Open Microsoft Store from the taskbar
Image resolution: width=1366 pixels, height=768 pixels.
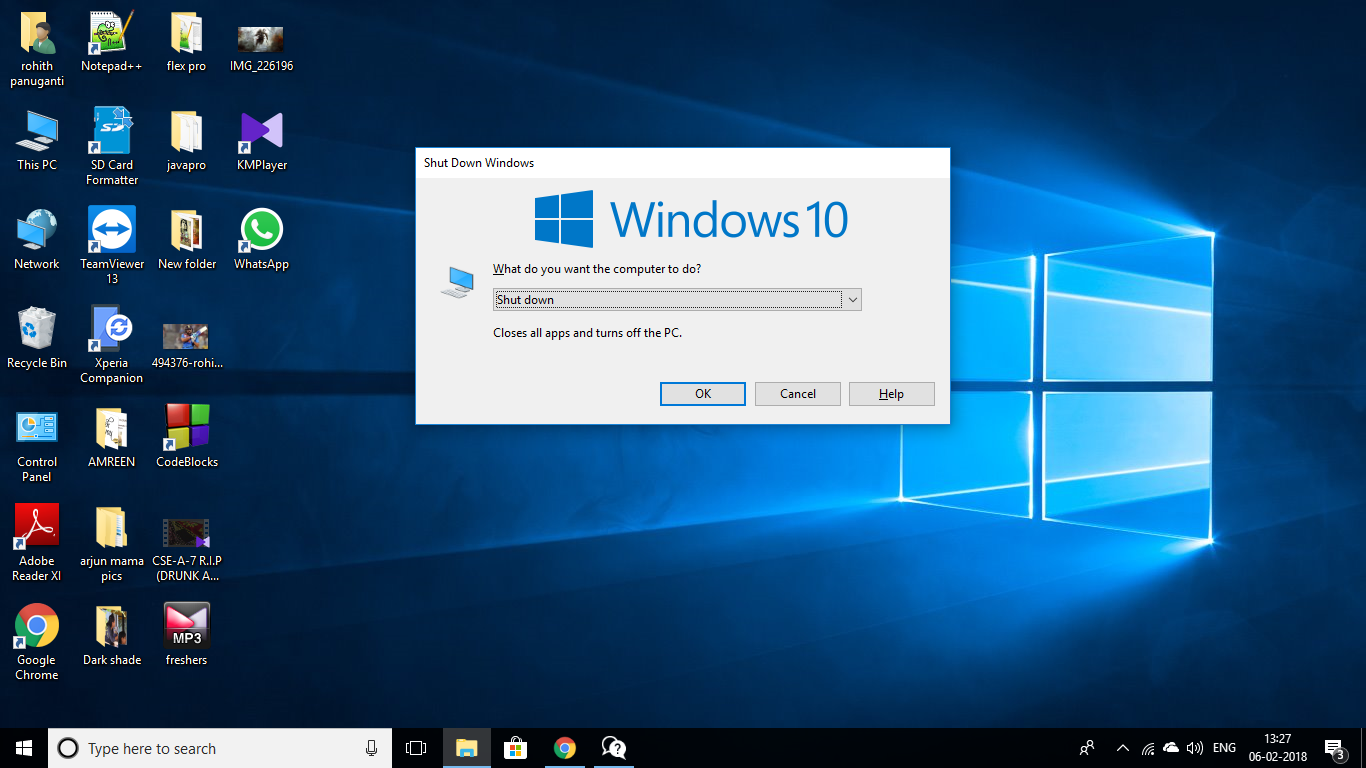[515, 747]
